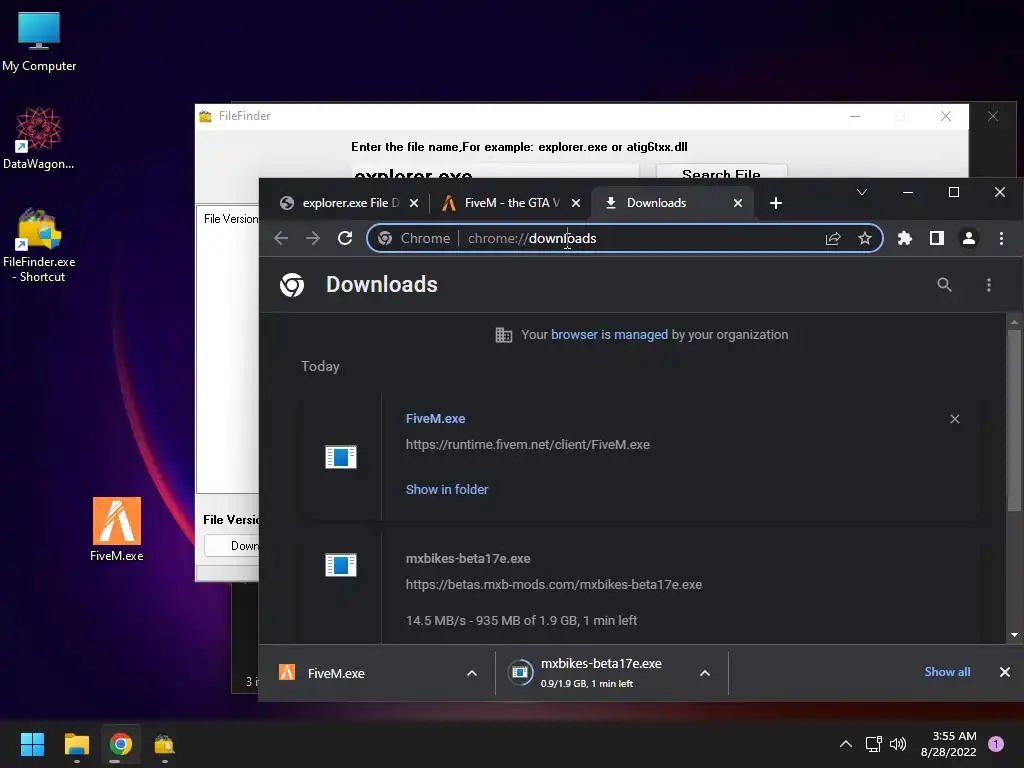Show FiveM.exe in folder

447,490
